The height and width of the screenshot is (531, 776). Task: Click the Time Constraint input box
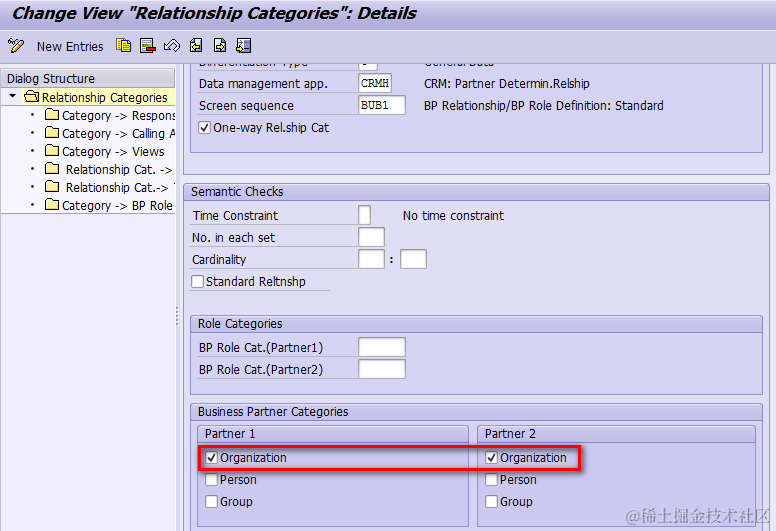coord(364,215)
